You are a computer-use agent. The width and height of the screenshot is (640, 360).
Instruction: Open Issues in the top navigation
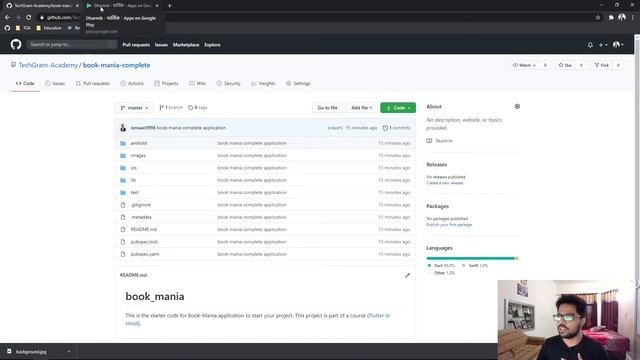[x=161, y=45]
